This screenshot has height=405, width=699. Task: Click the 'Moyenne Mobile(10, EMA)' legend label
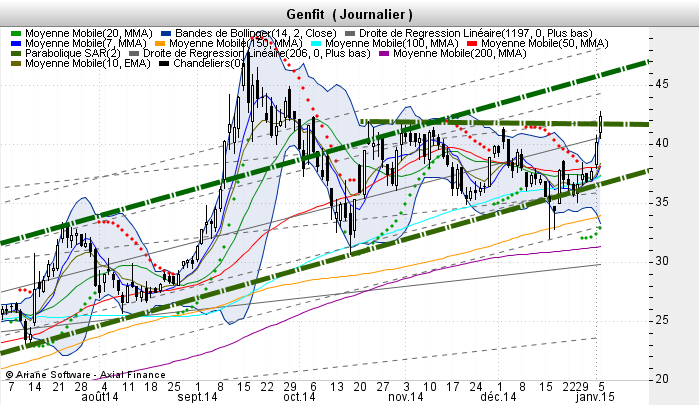88,64
